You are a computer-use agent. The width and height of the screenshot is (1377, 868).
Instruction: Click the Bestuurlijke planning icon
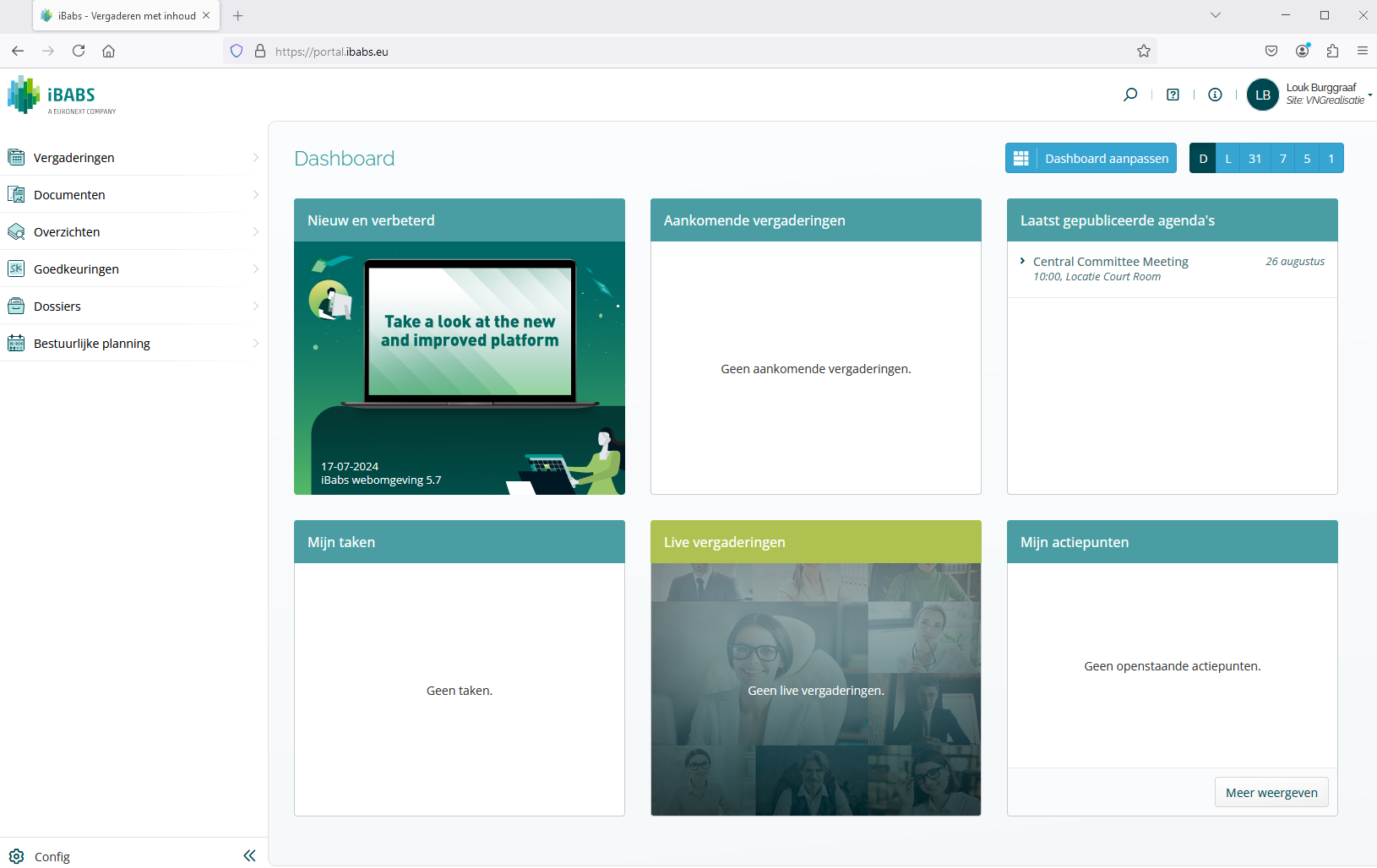[16, 342]
